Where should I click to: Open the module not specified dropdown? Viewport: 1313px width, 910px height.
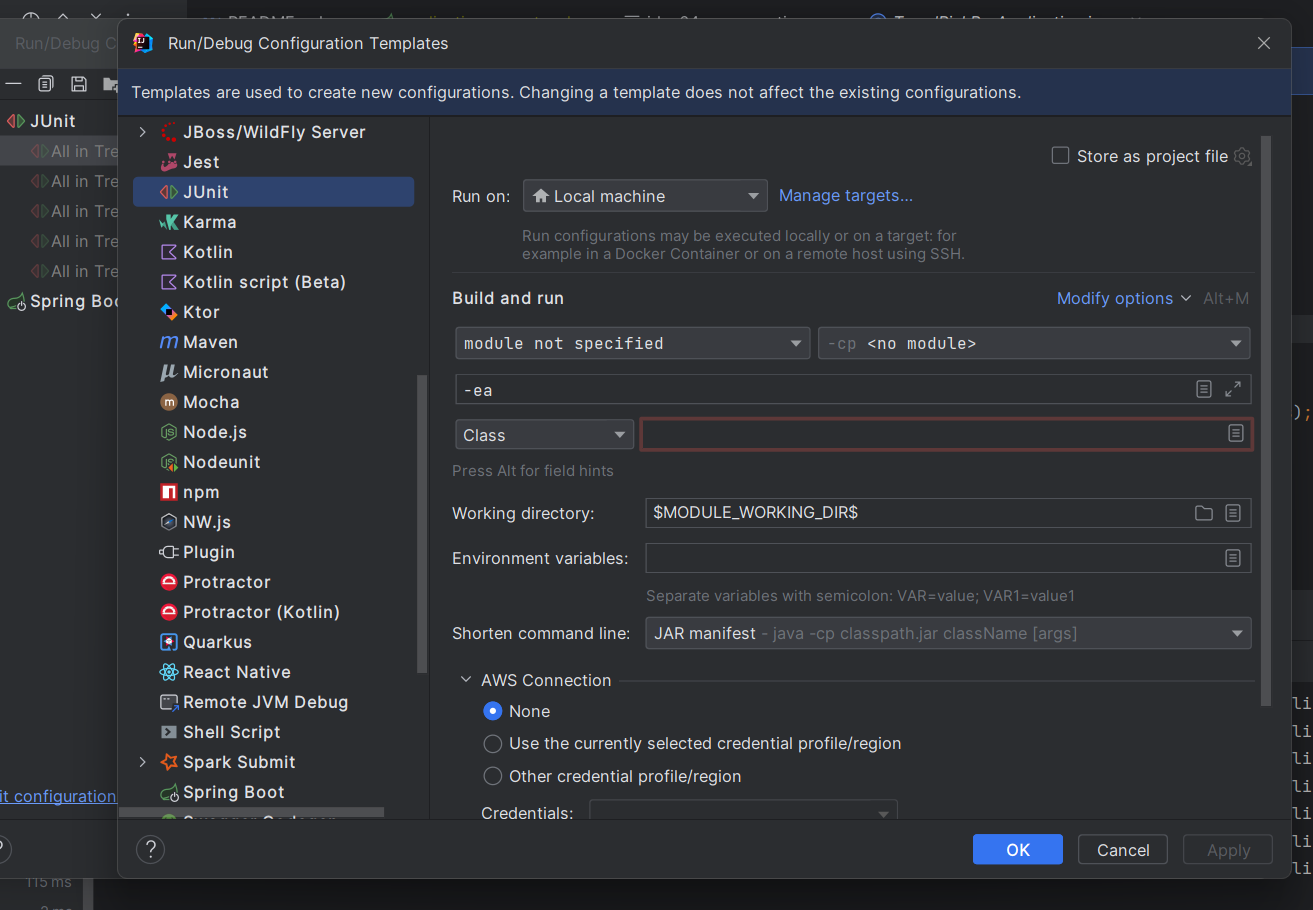click(x=633, y=343)
